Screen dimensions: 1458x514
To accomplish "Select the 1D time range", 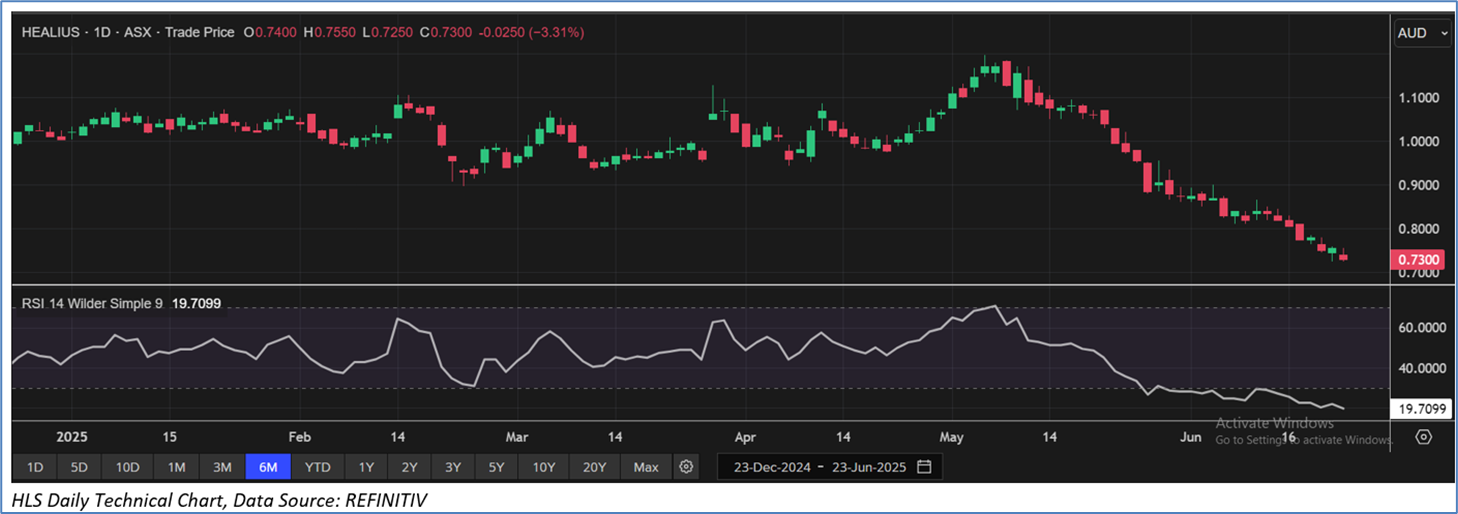I will coord(35,467).
